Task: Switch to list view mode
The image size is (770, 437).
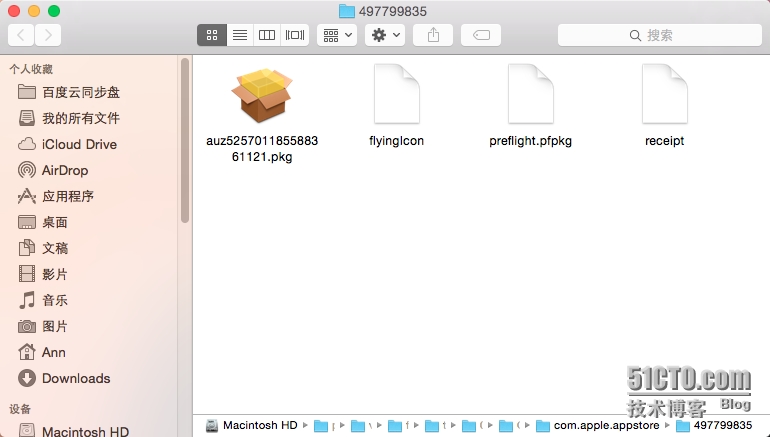Action: (239, 35)
